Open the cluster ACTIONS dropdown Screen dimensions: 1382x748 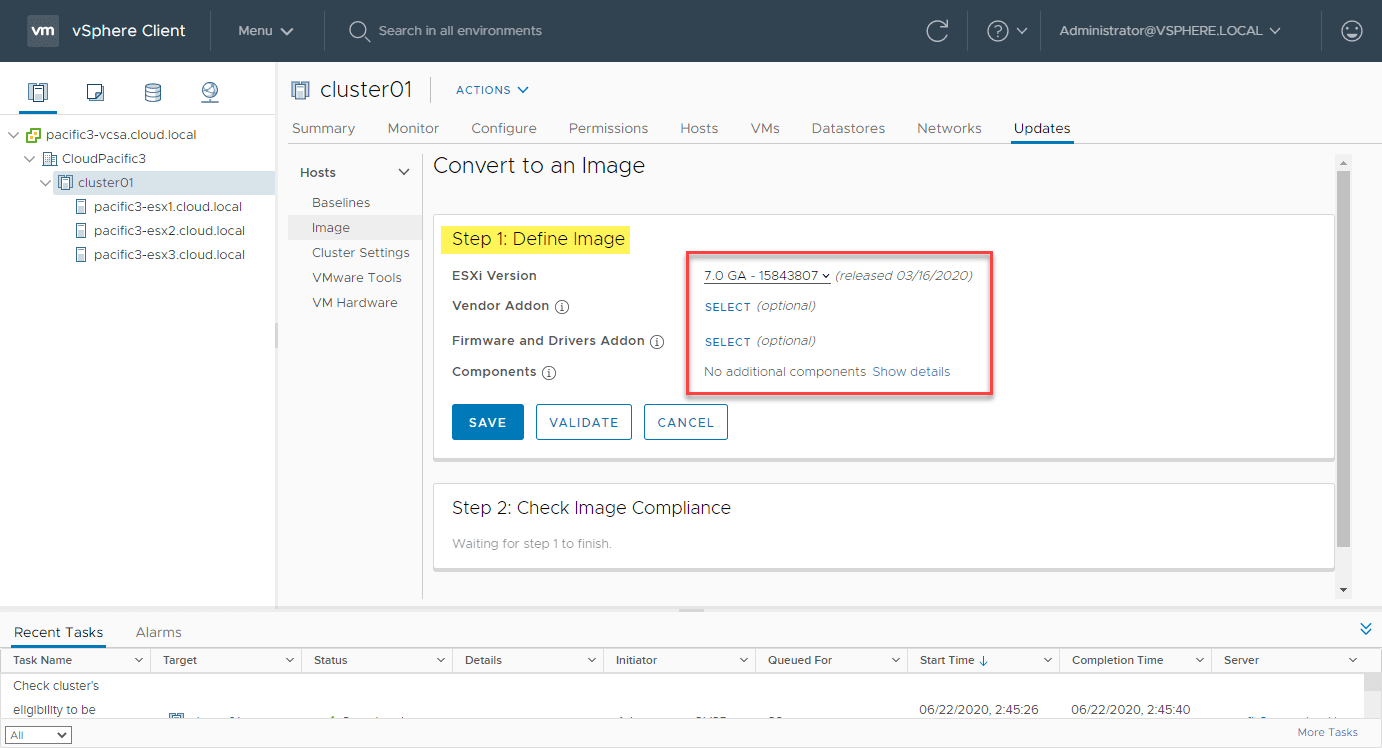click(492, 90)
